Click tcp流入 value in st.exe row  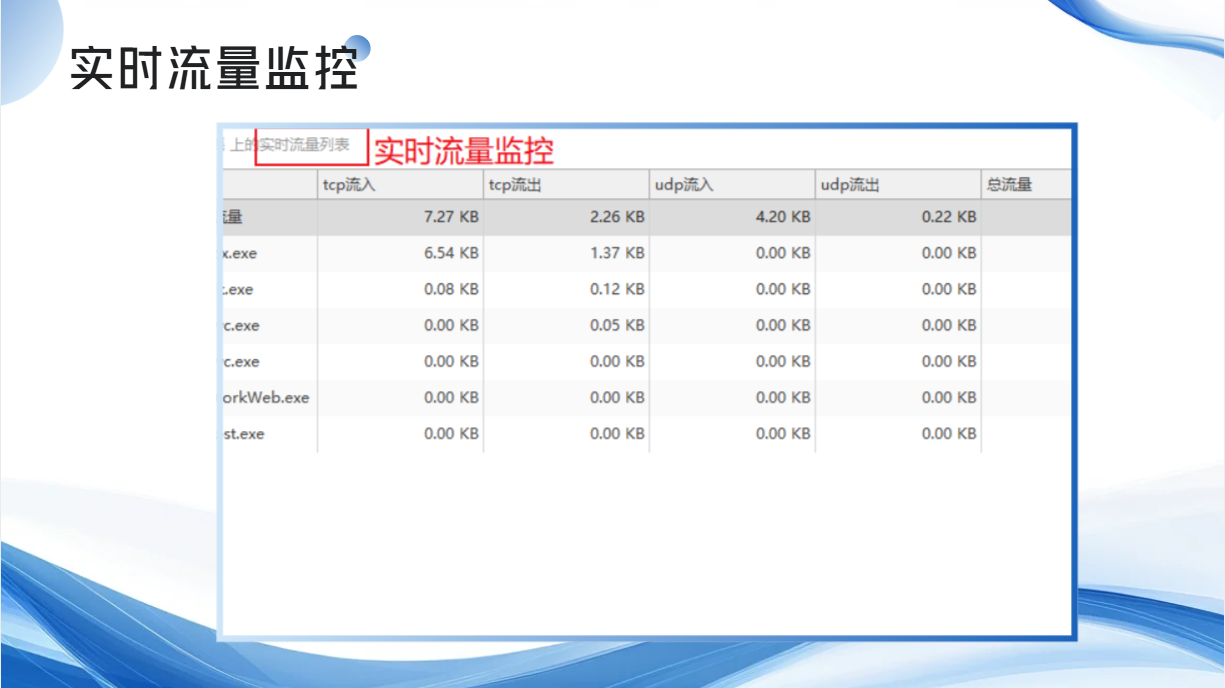coord(451,433)
